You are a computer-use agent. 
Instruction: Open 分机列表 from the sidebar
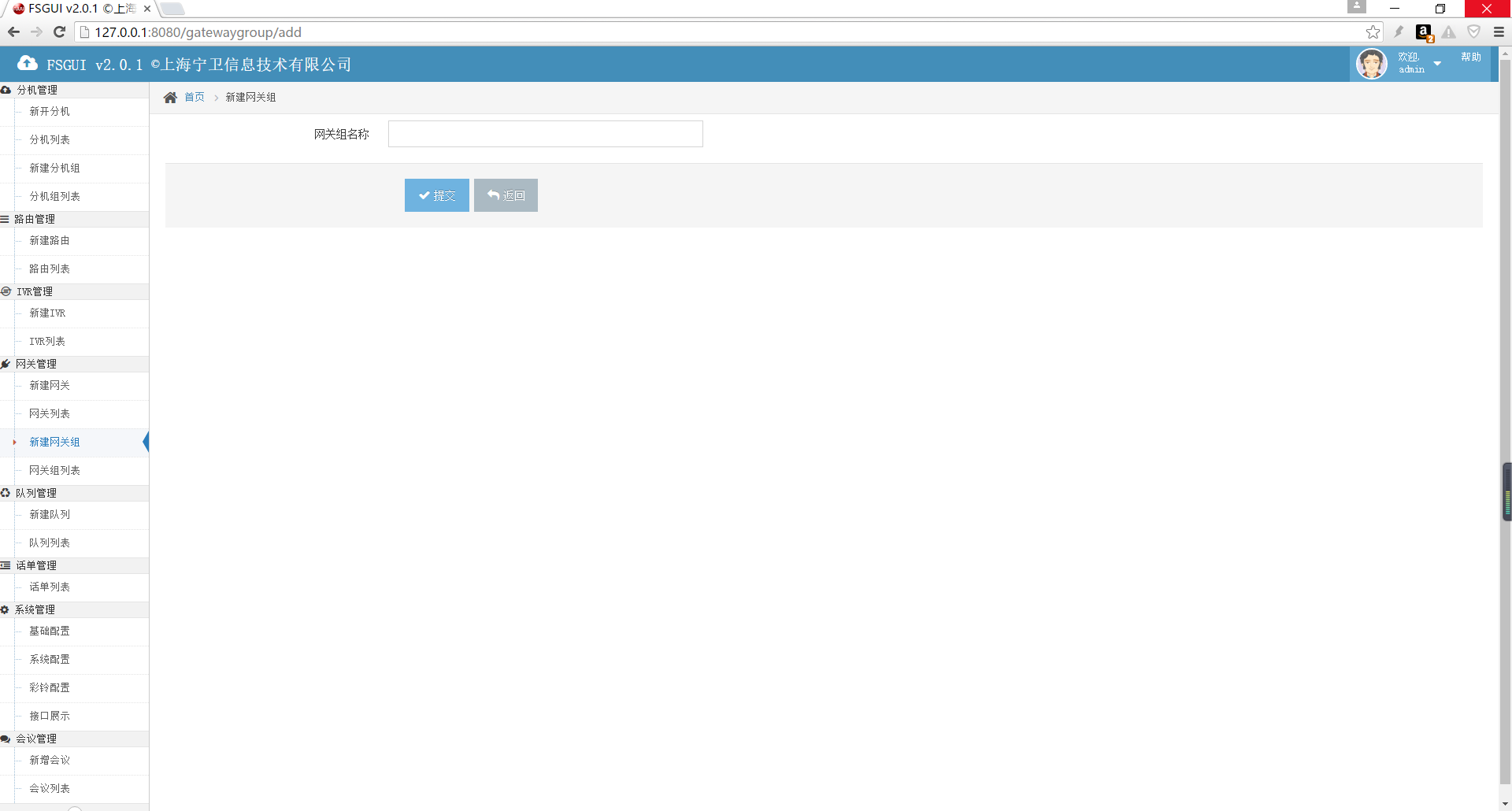click(x=50, y=139)
